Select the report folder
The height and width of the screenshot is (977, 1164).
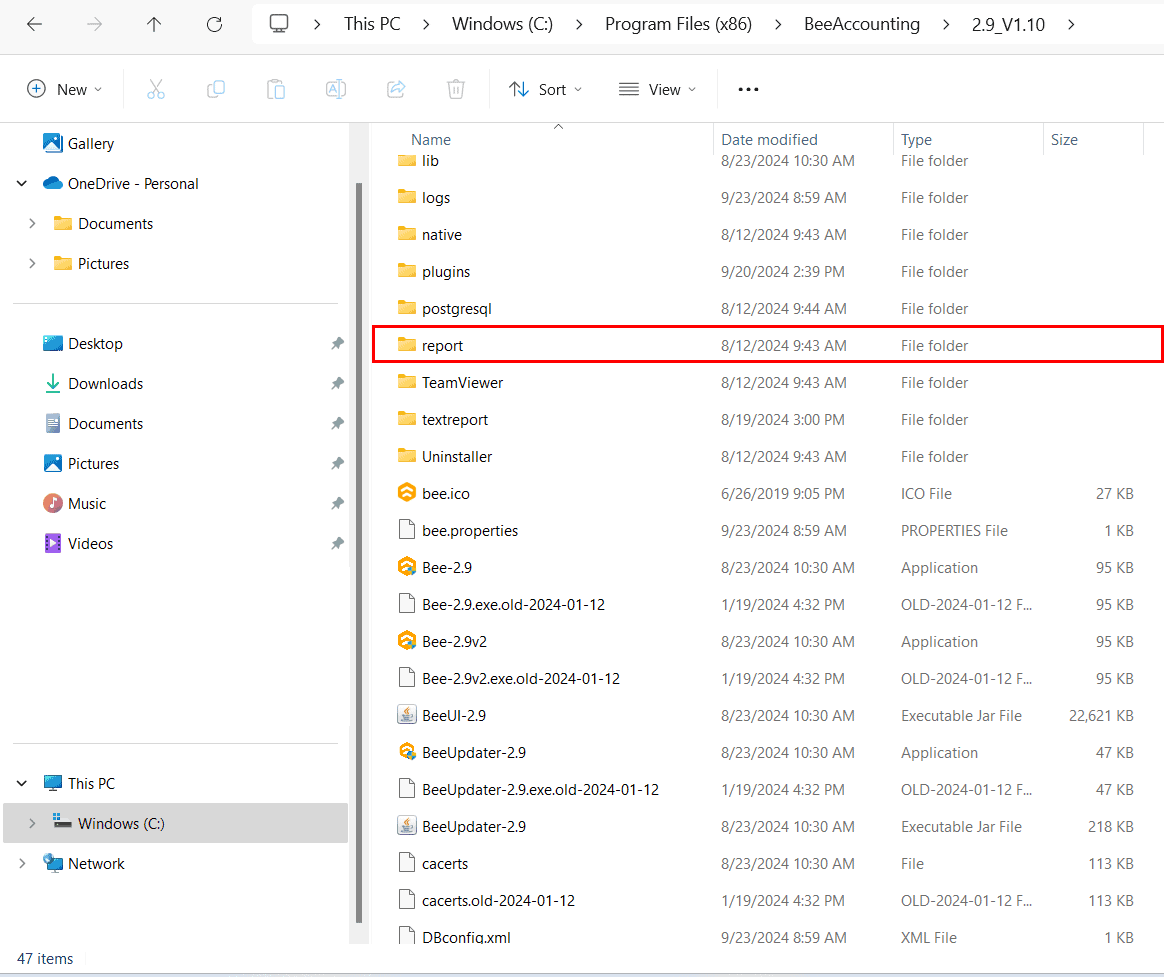[442, 345]
